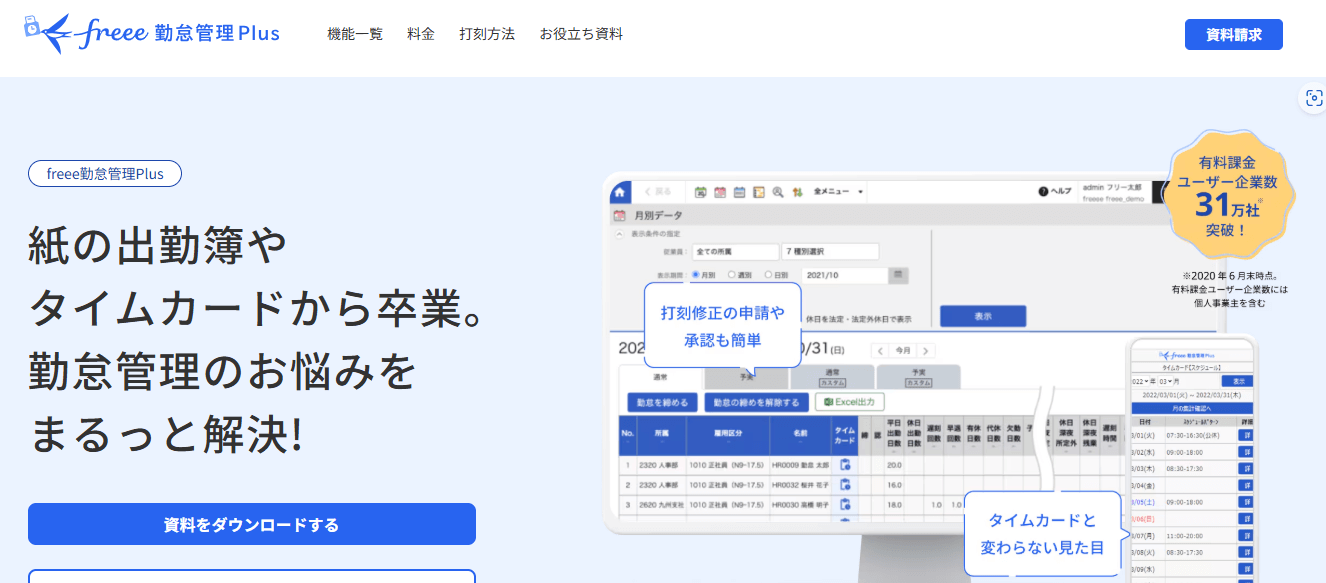
Task: Click the 月別データ calendar icon
Action: (620, 215)
